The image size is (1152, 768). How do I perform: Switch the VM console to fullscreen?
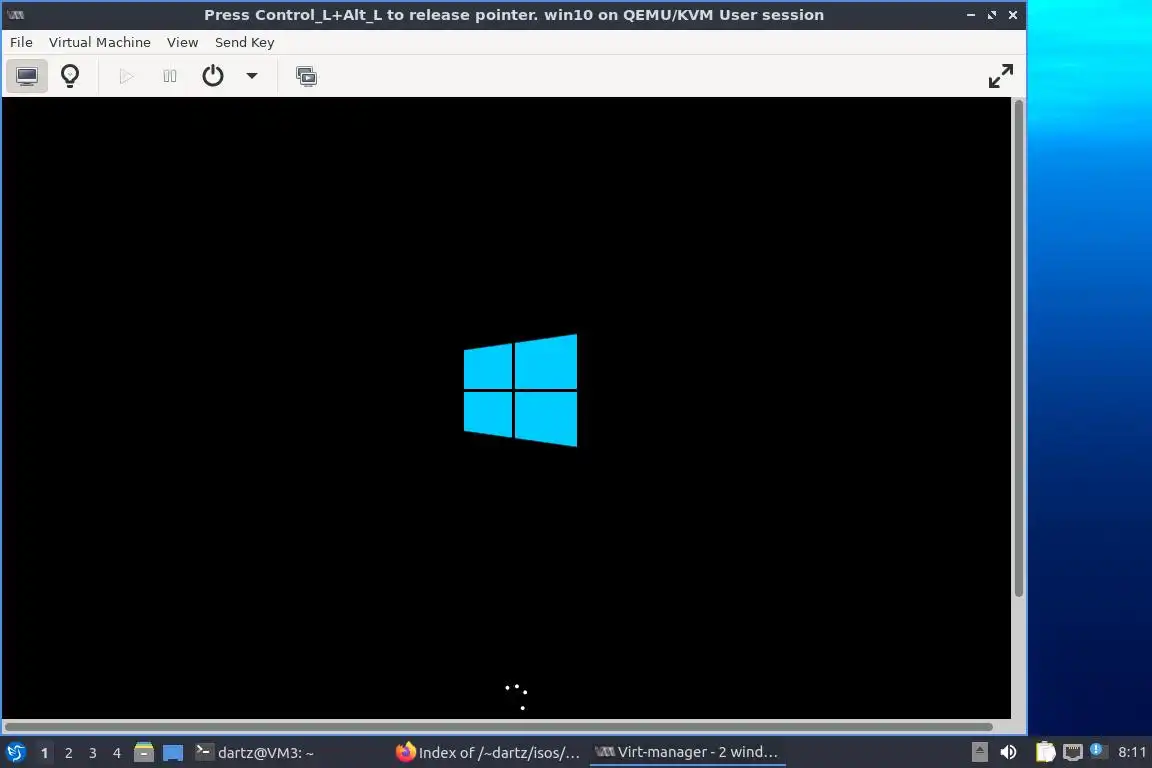1001,76
